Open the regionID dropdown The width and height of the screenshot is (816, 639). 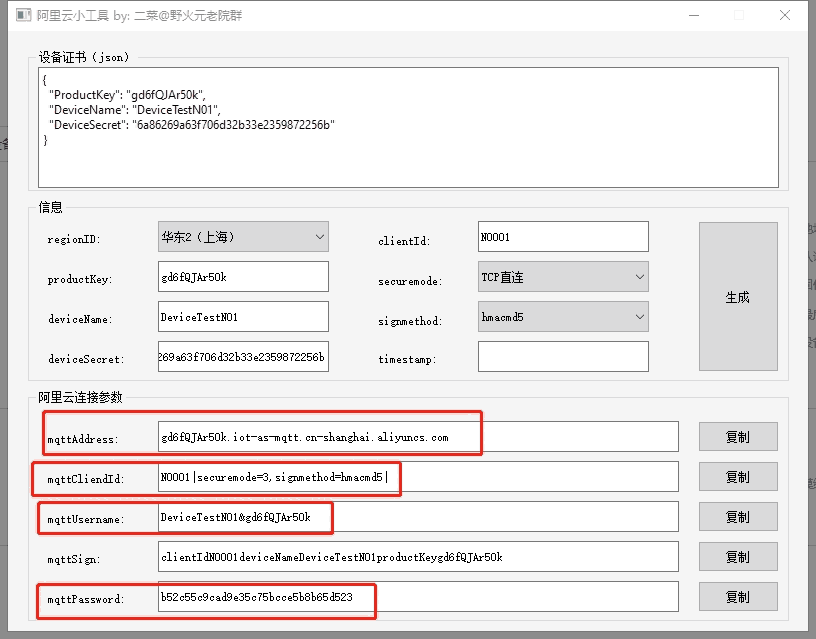243,237
